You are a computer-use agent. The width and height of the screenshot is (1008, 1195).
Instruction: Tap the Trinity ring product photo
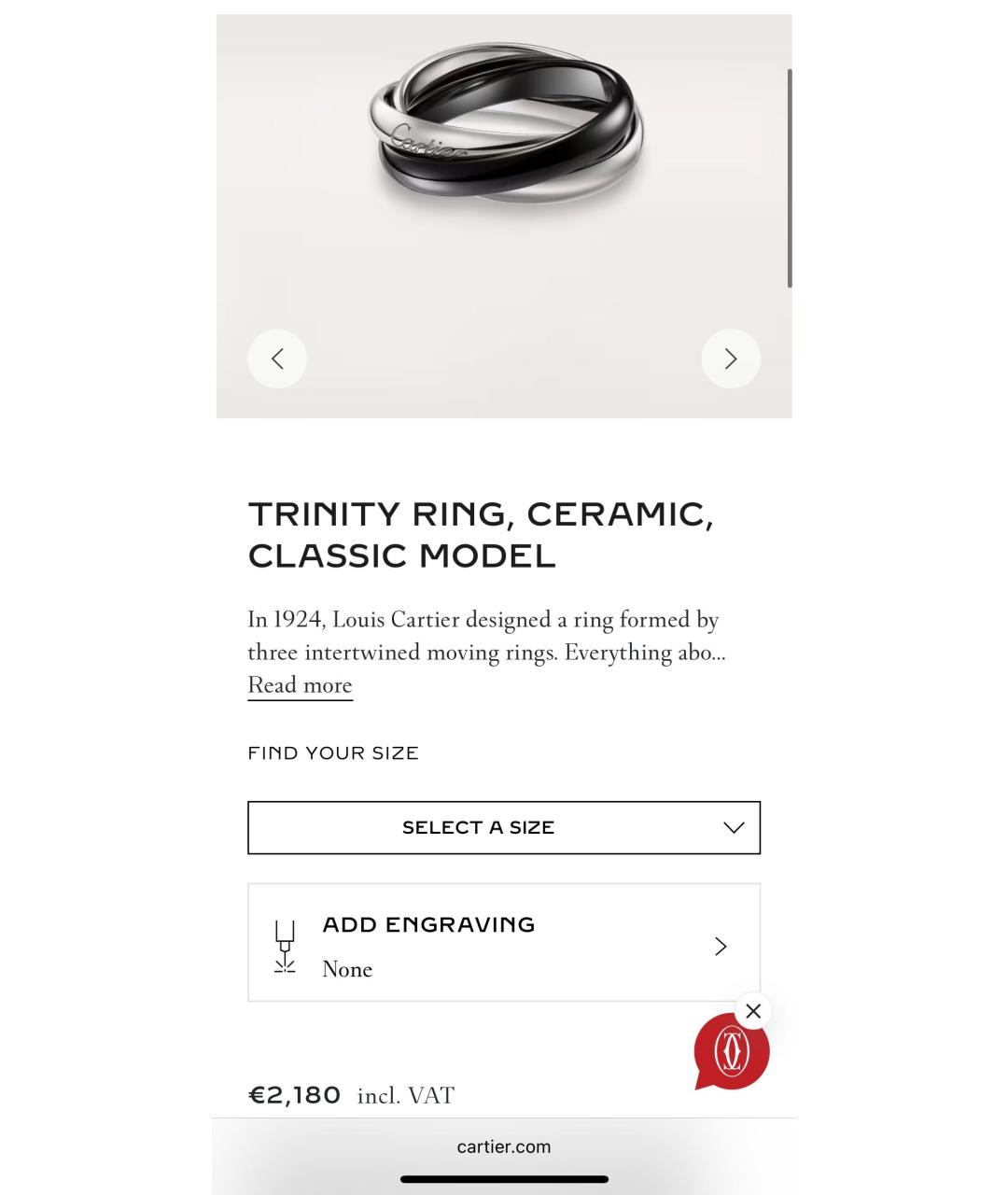[504, 135]
